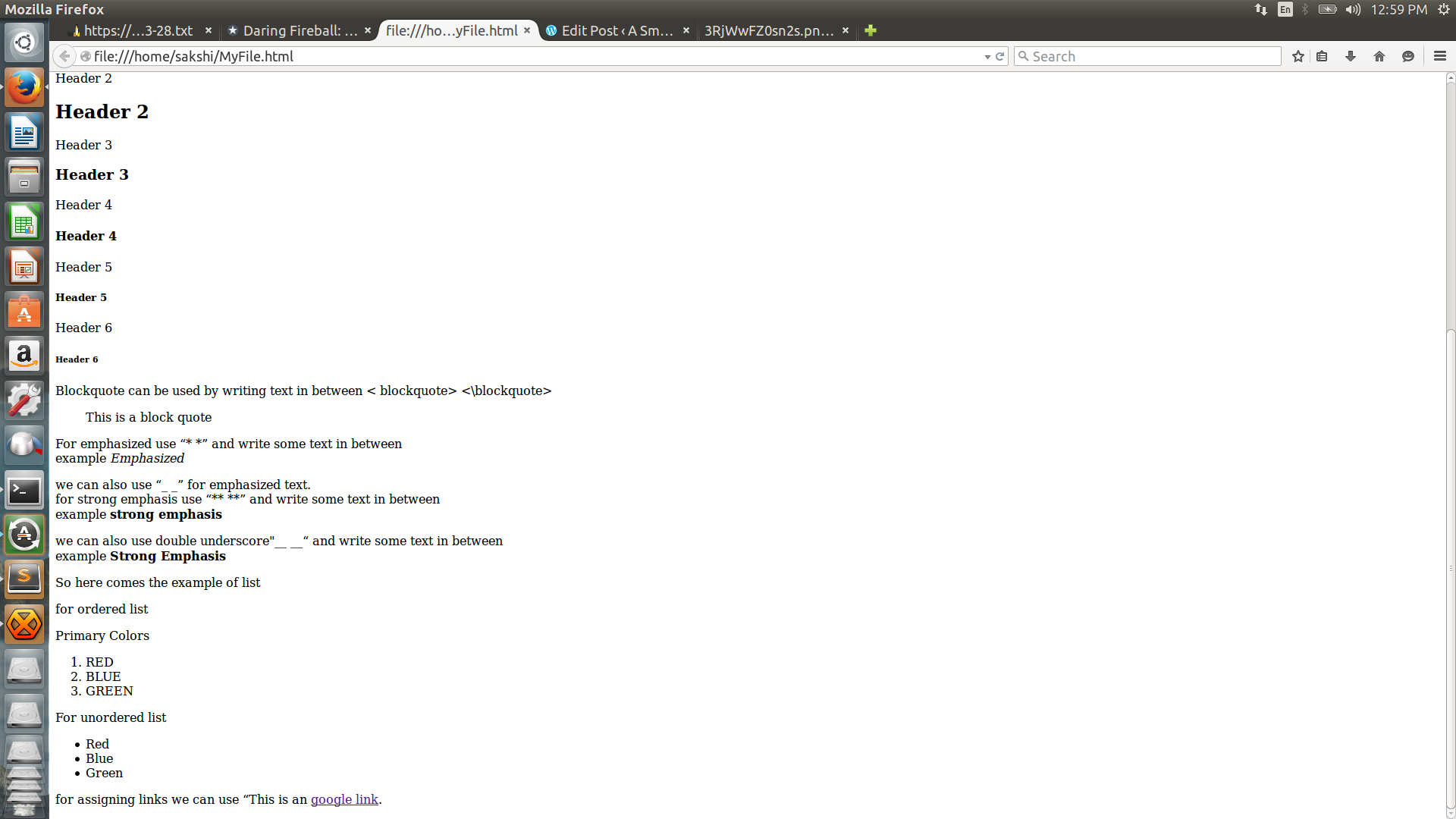Open the Firefox hamburger menu
The image size is (1456, 819).
point(1440,56)
